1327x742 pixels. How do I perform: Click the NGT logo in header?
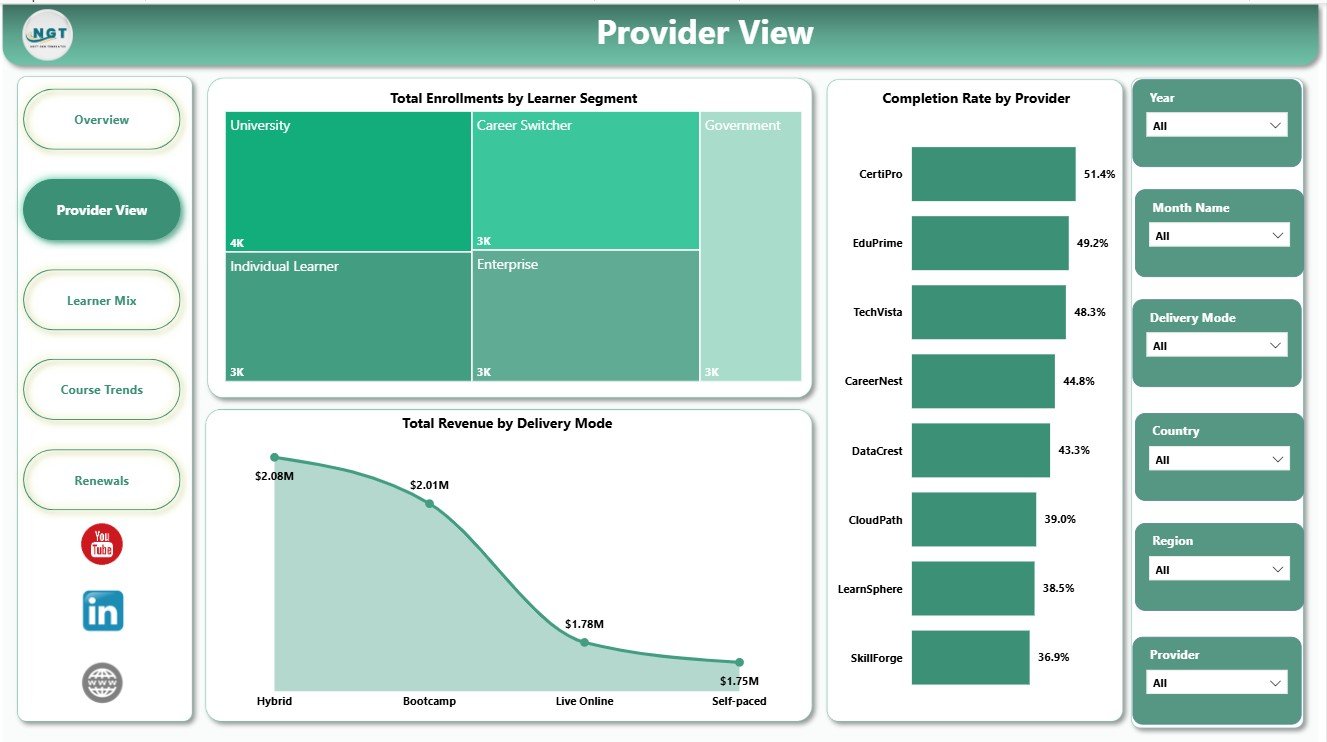[x=48, y=34]
